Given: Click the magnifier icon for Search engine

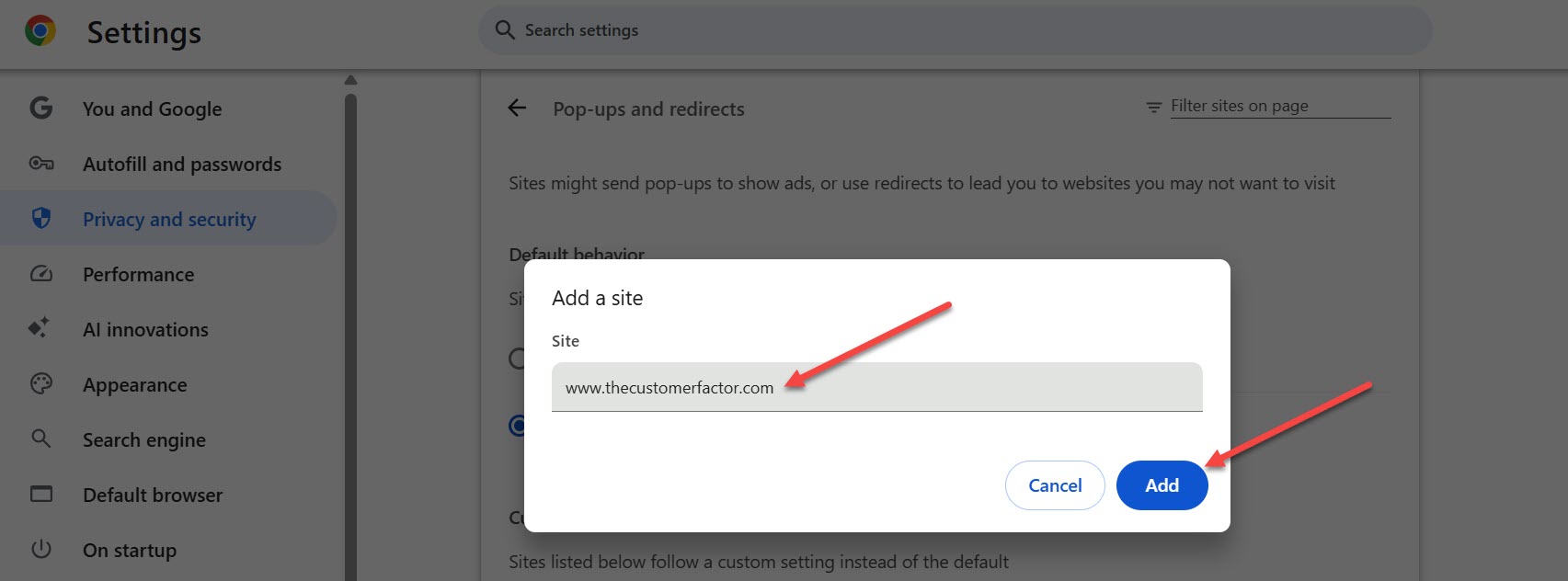Looking at the screenshot, I should (41, 439).
